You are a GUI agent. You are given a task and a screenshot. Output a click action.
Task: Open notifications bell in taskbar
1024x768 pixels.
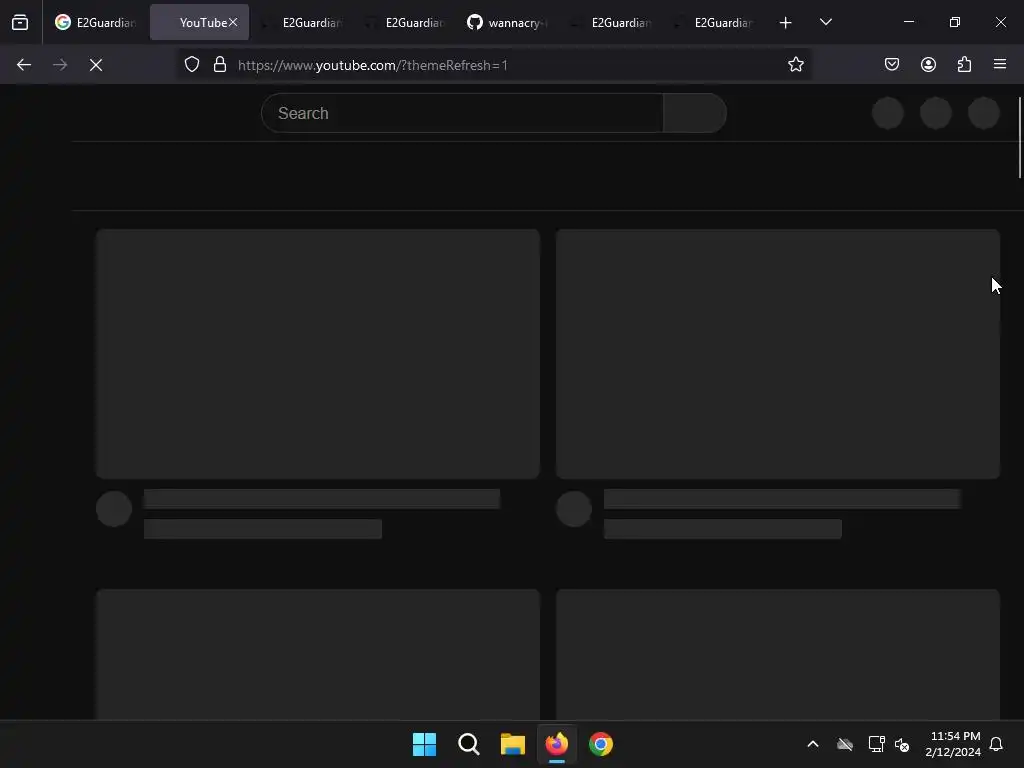[x=997, y=744]
